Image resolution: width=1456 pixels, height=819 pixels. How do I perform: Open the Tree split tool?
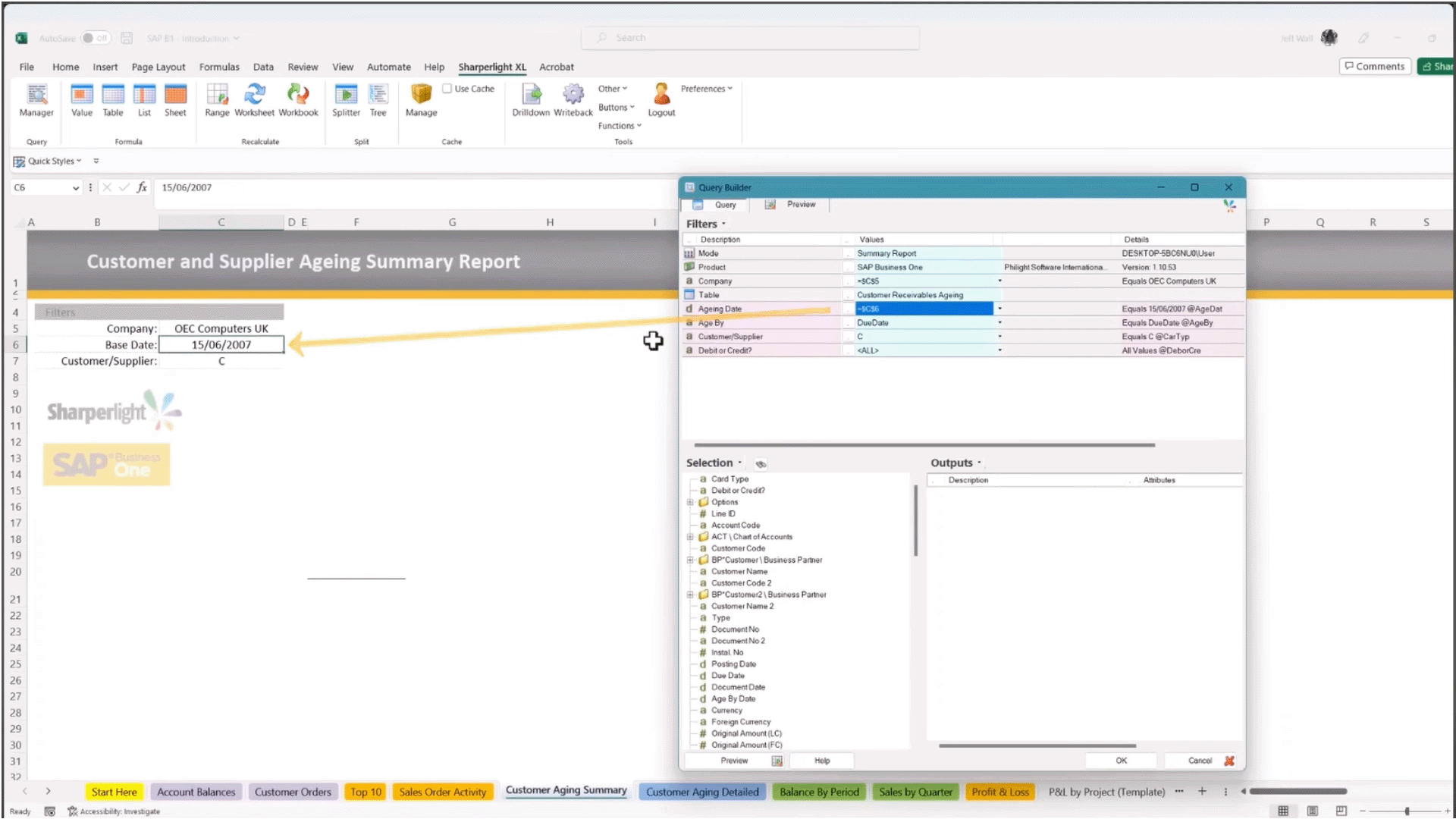point(378,100)
